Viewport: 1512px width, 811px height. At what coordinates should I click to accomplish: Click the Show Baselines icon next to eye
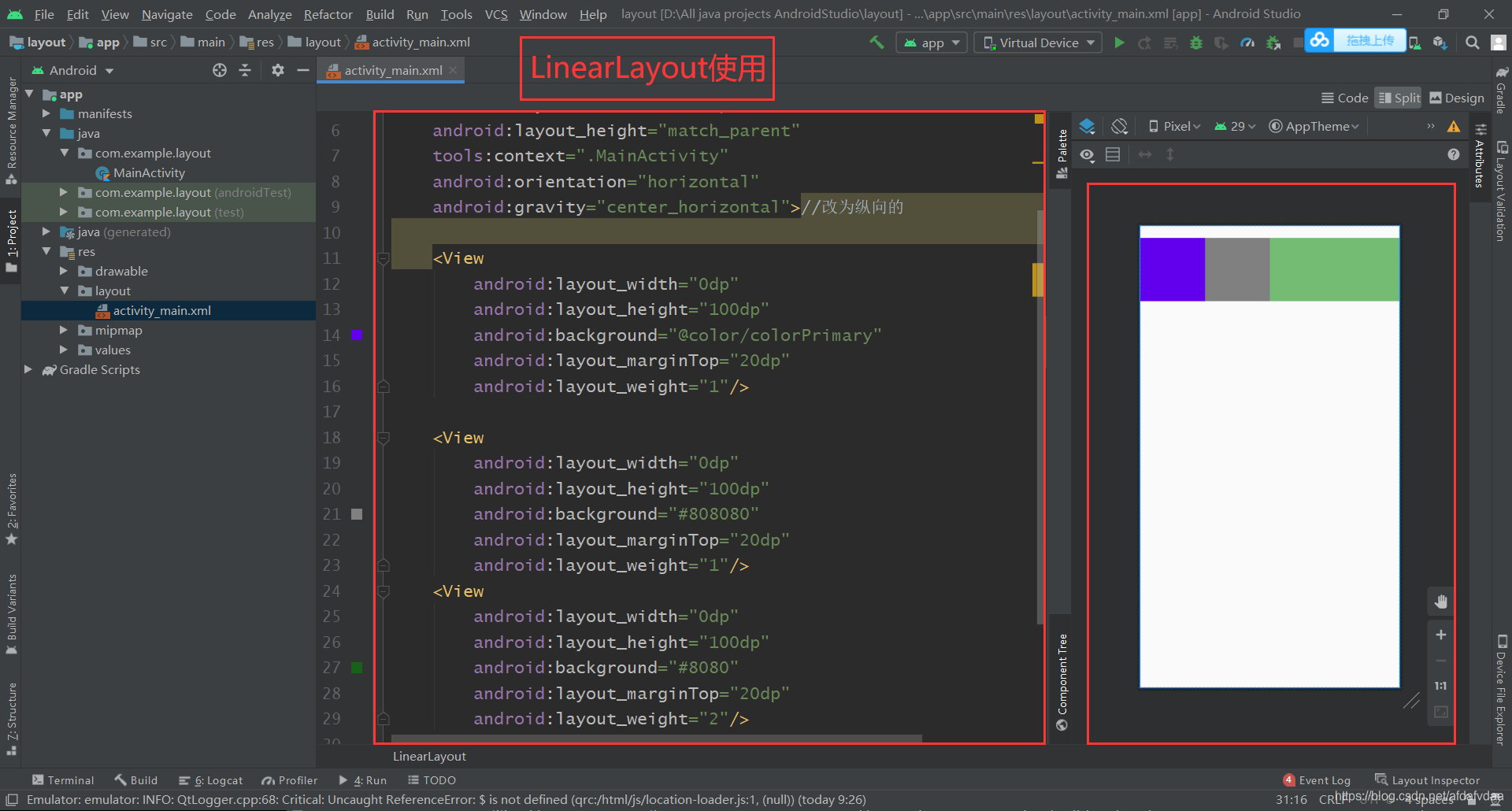point(1113,154)
